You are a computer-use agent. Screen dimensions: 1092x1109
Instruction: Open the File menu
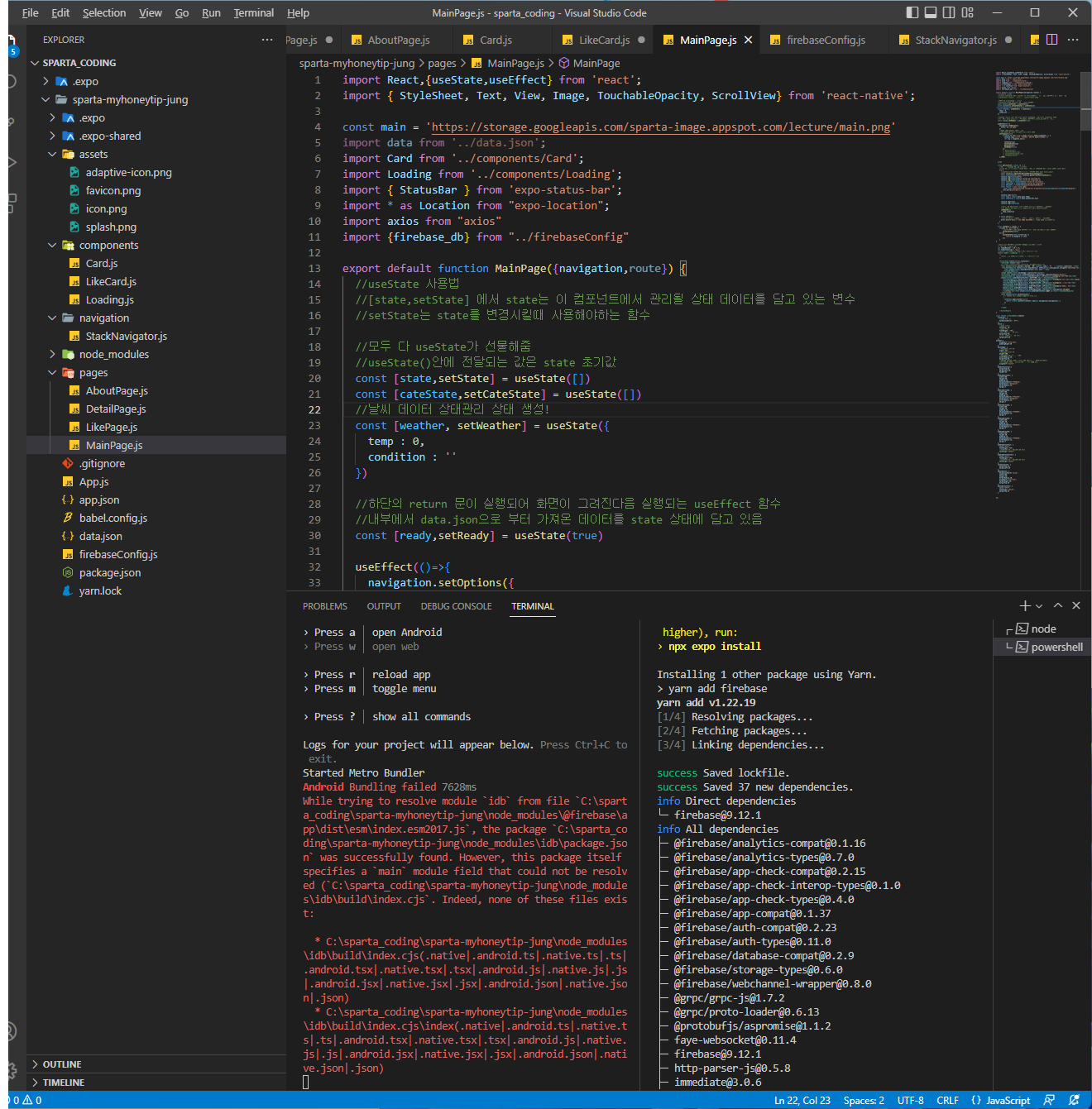31,12
